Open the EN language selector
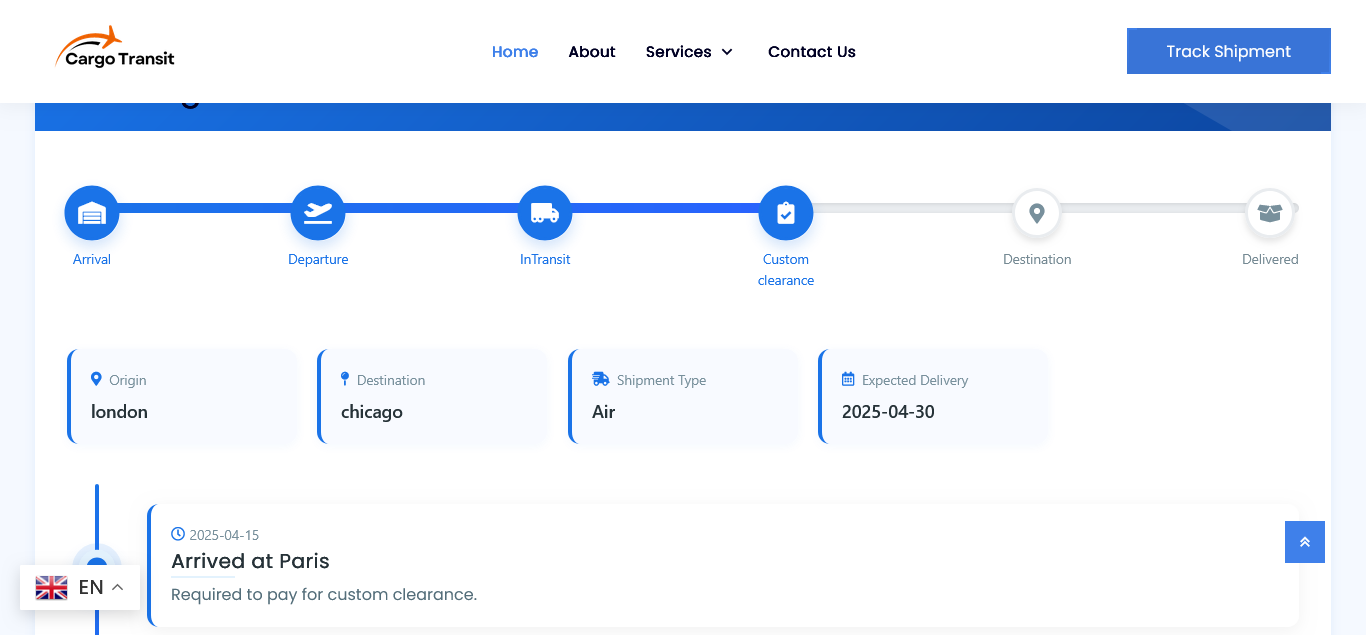This screenshot has width=1366, height=635. pyautogui.click(x=80, y=587)
